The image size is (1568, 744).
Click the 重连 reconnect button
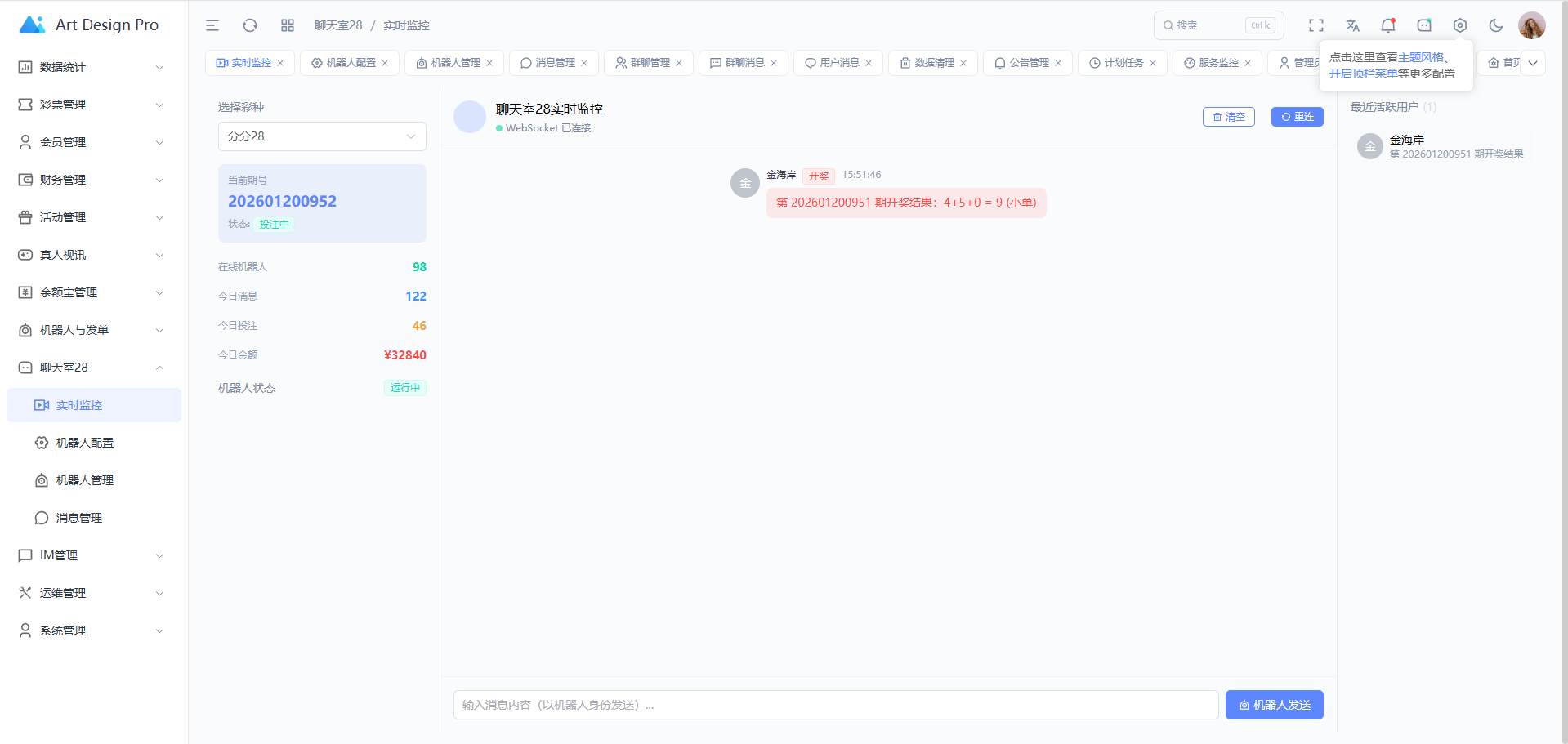1297,117
